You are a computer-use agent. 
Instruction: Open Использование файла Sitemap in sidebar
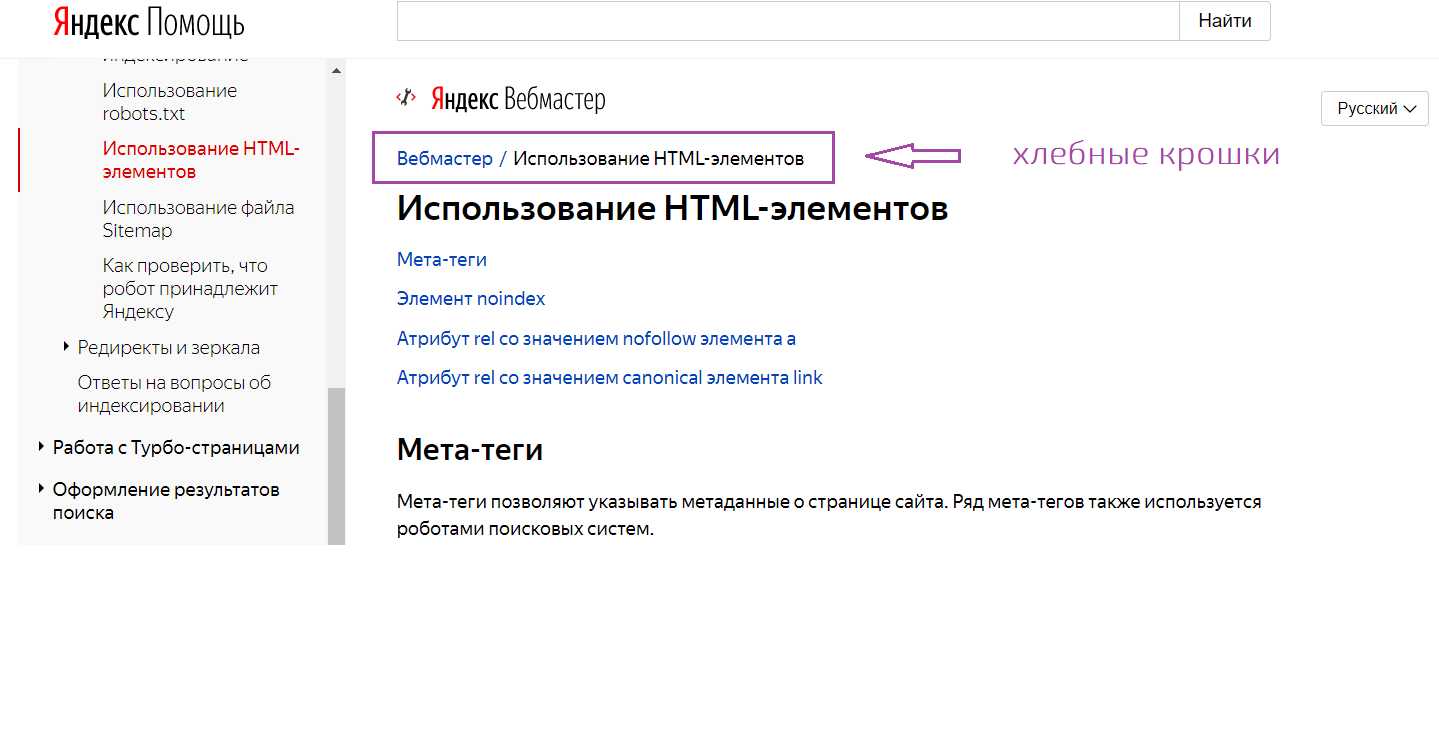(x=198, y=219)
